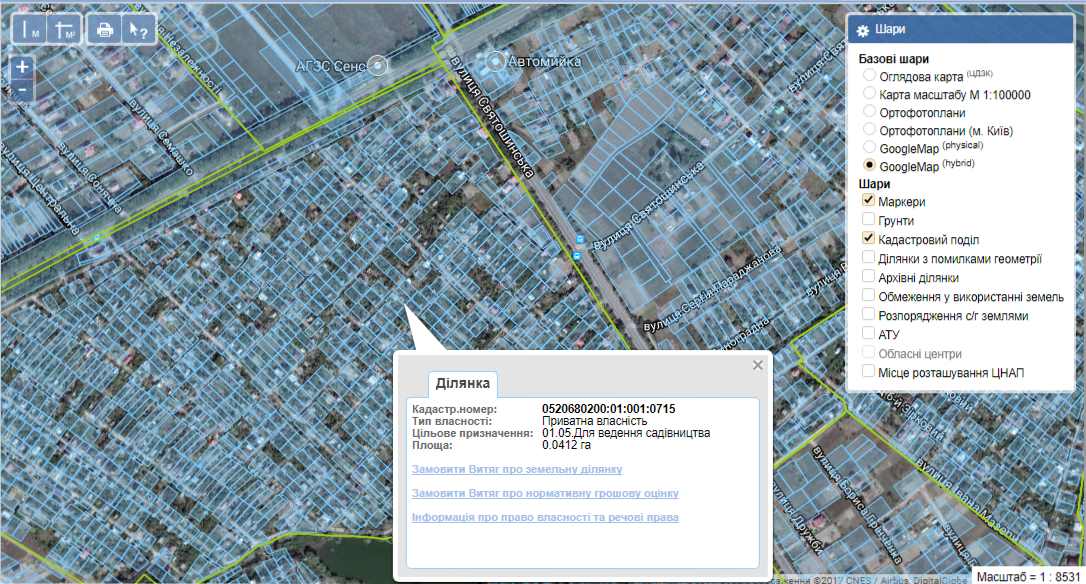Click the вулиця Святошинська street label
The image size is (1086, 584).
tap(492, 118)
